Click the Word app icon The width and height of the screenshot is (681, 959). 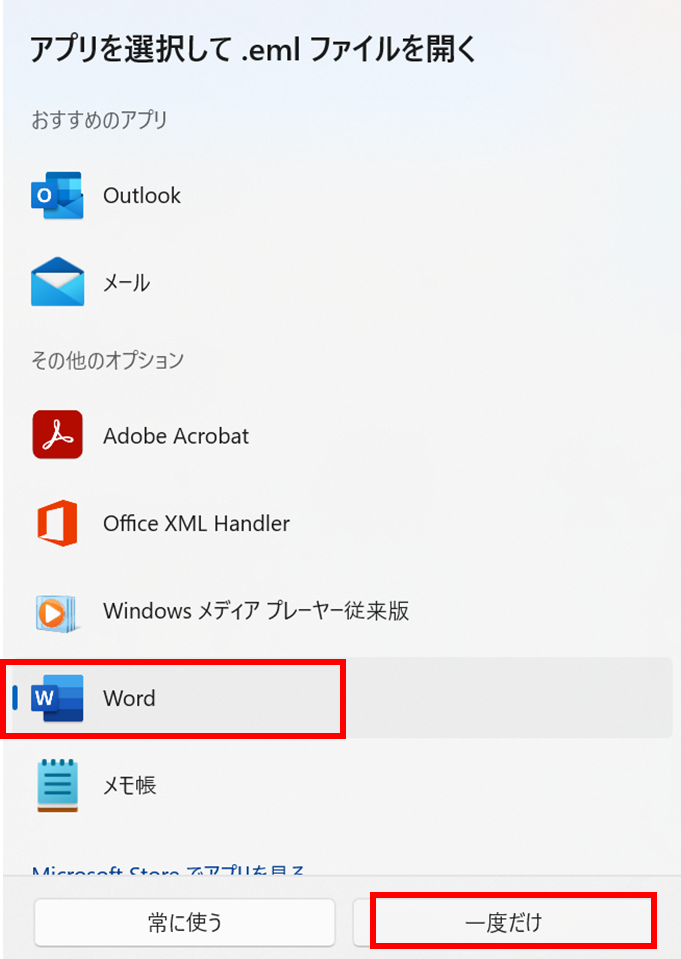click(x=58, y=698)
